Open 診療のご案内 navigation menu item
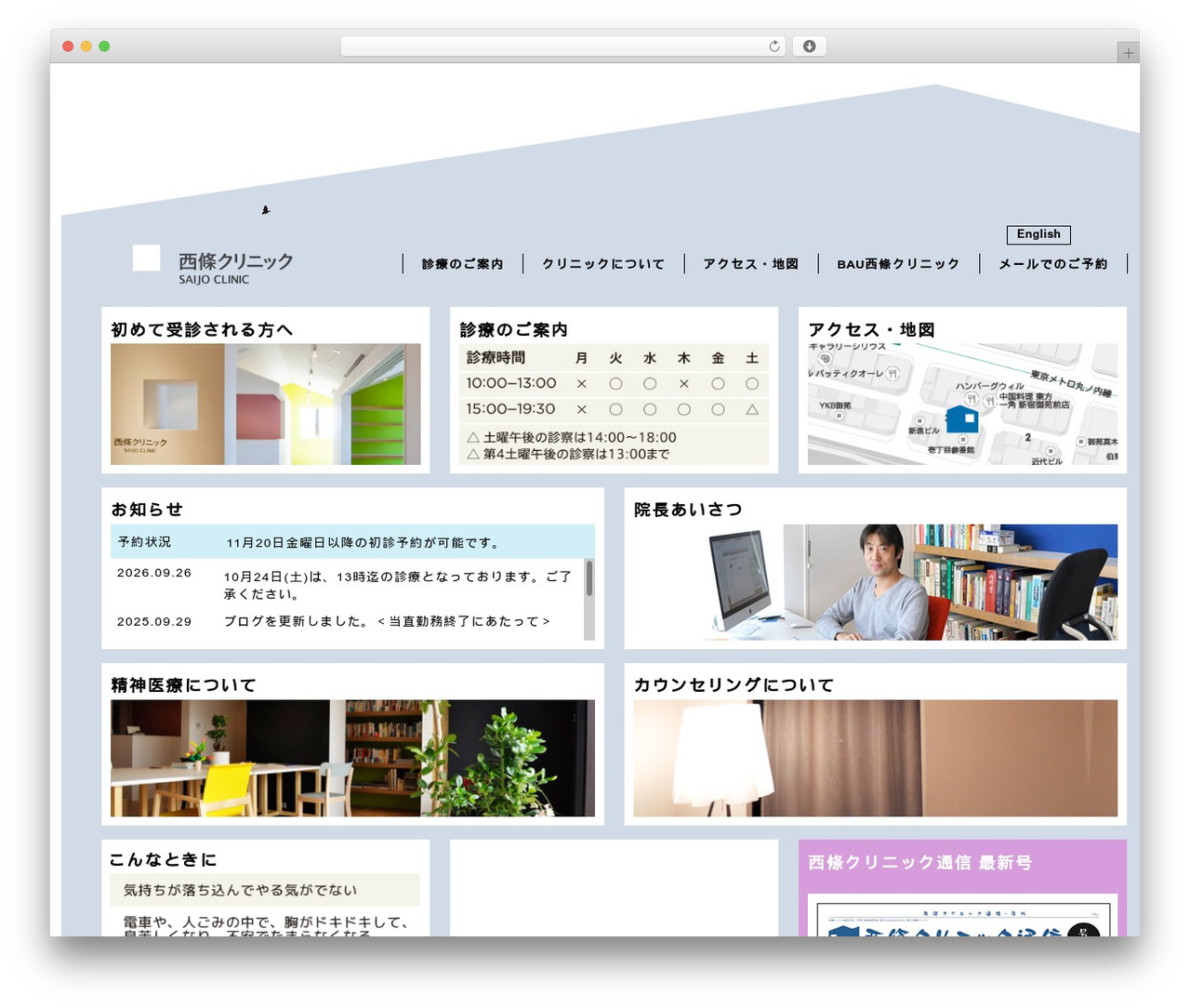The width and height of the screenshot is (1190, 1008). pos(462,264)
